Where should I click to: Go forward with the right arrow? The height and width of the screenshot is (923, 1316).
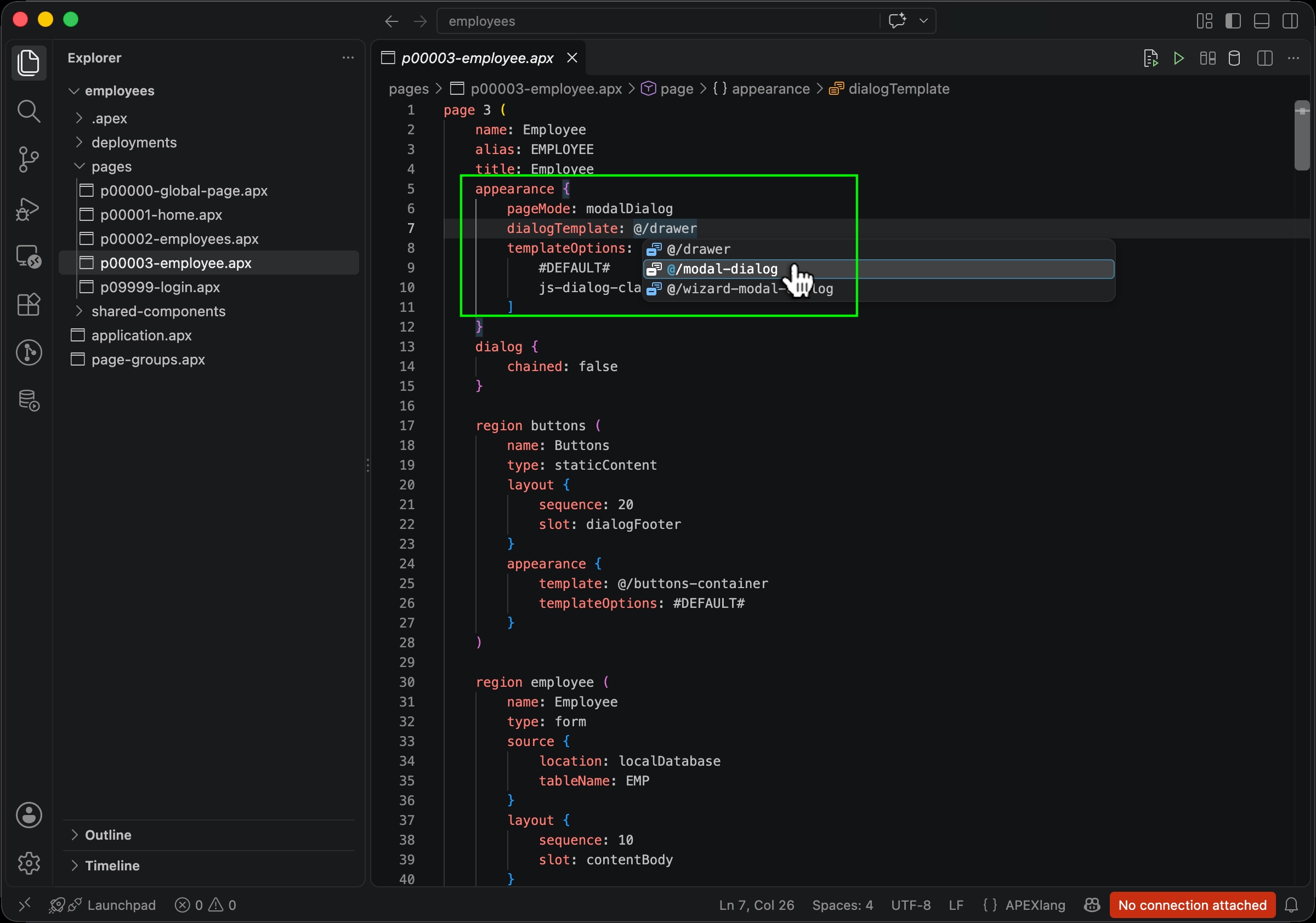[x=420, y=21]
